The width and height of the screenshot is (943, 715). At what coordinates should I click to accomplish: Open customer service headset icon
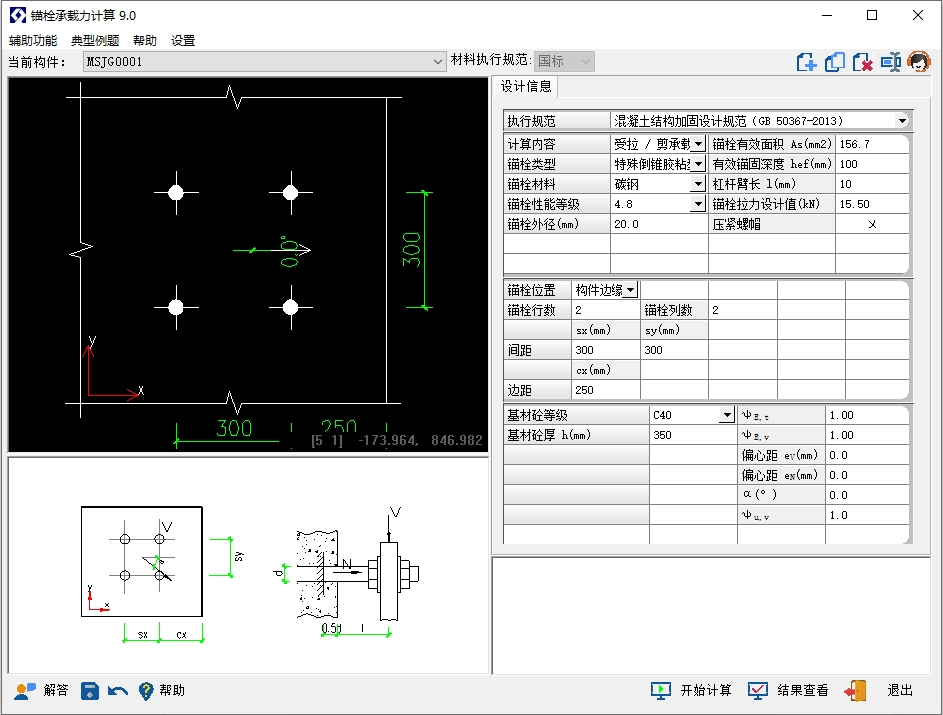(x=919, y=62)
